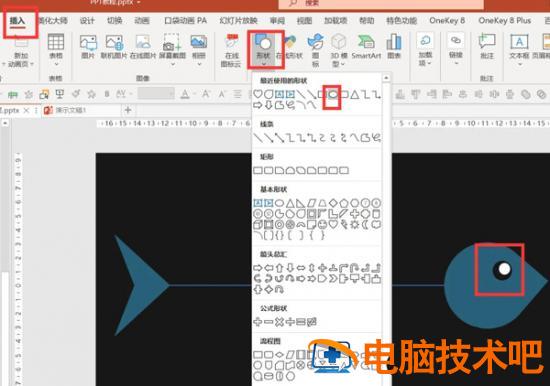Screen dimensions: 550x386
Task: Select the scribble shape in 线条 section
Action: point(376,138)
